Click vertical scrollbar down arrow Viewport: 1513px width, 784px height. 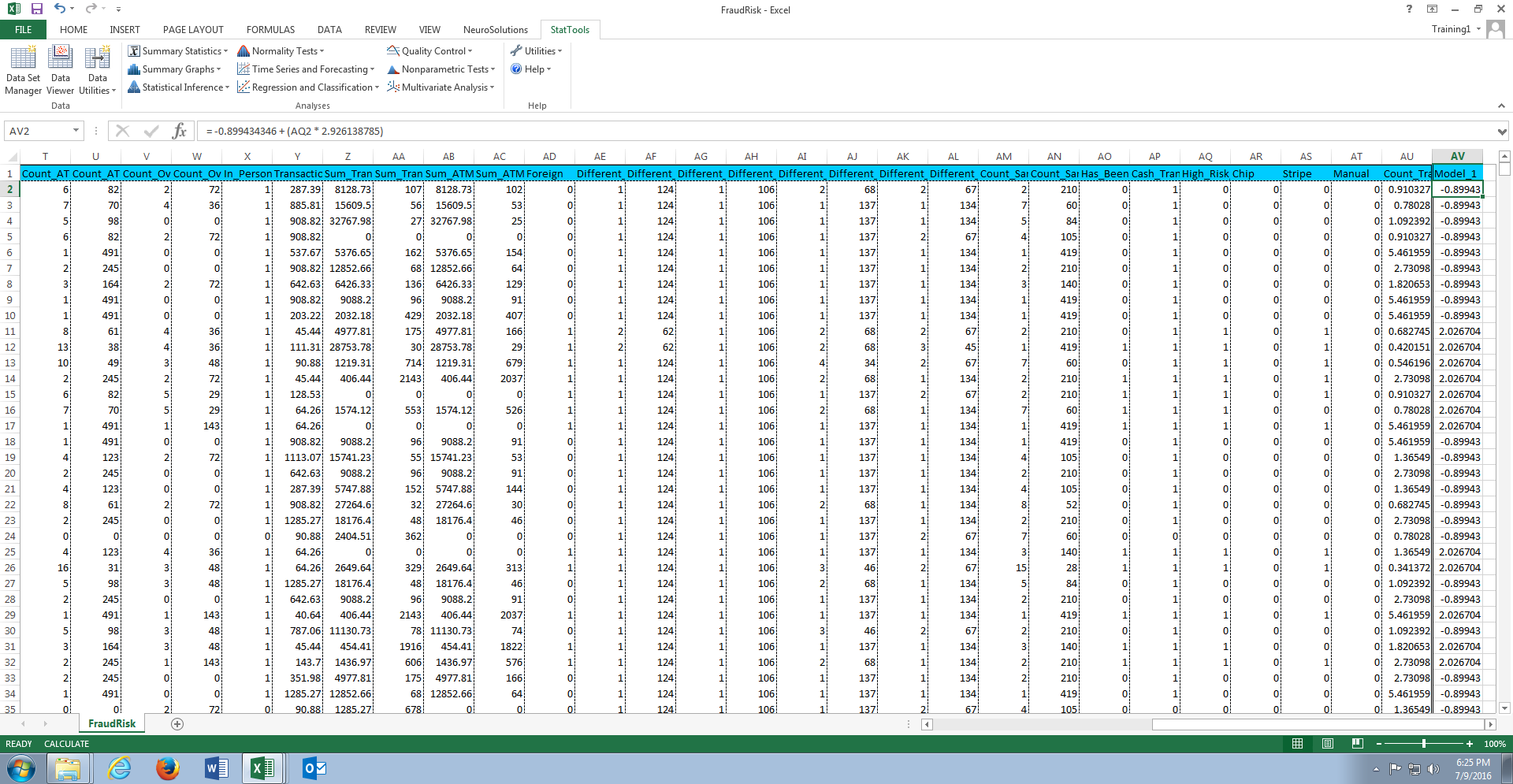tap(1504, 708)
